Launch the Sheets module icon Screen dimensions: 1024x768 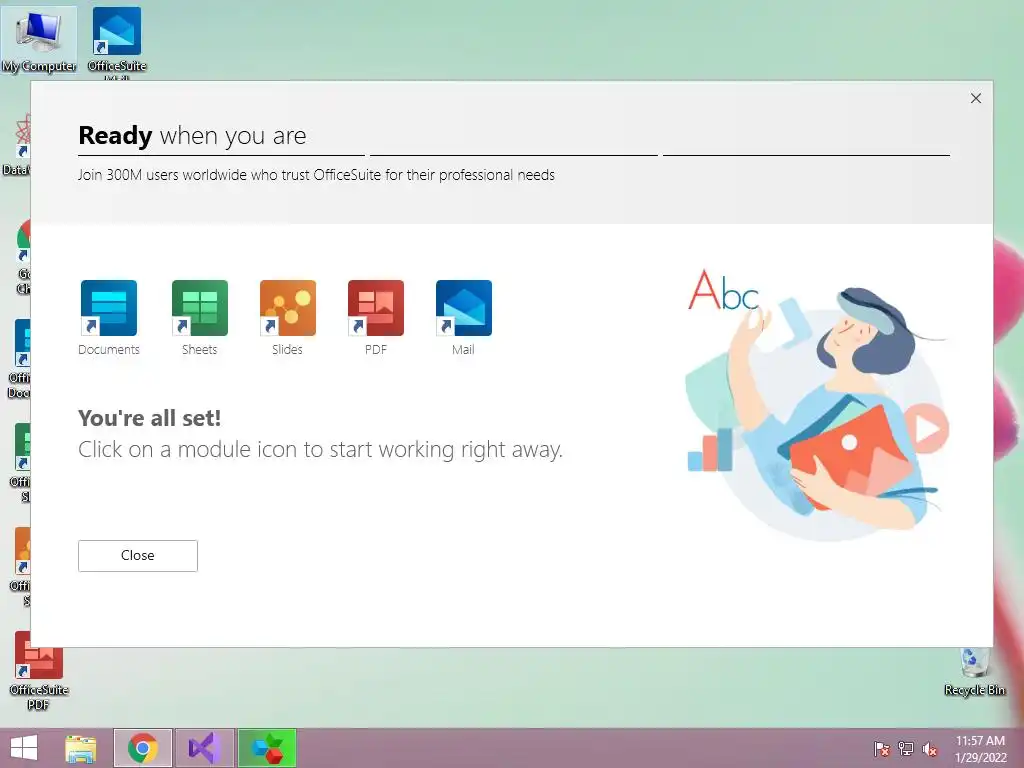click(x=200, y=308)
